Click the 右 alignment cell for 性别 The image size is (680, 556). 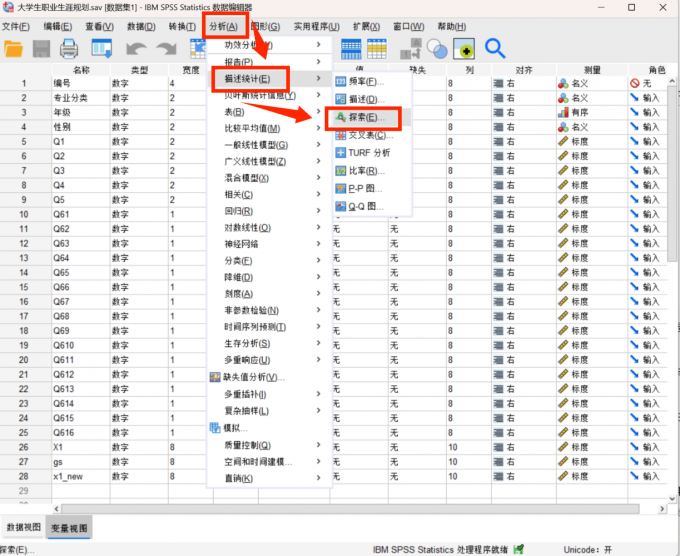point(524,127)
